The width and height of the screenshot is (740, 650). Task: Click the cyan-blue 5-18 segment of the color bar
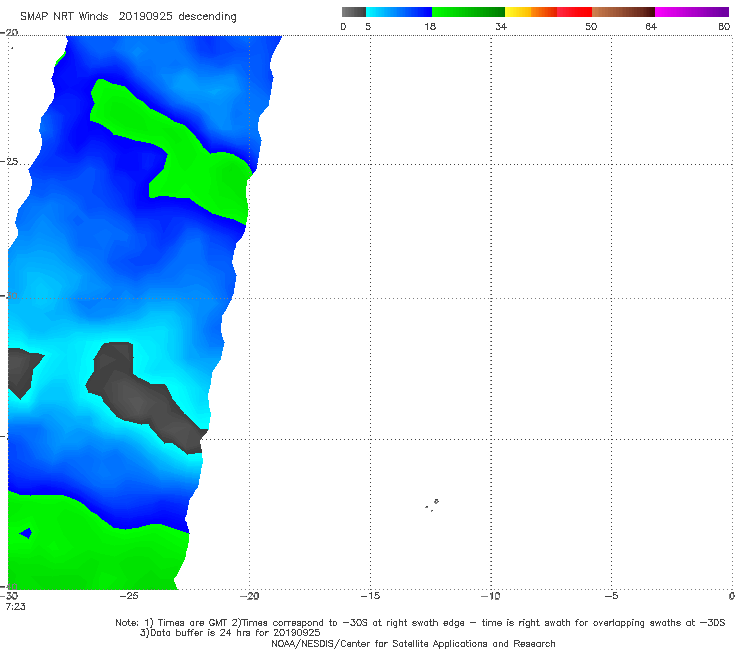click(x=399, y=12)
